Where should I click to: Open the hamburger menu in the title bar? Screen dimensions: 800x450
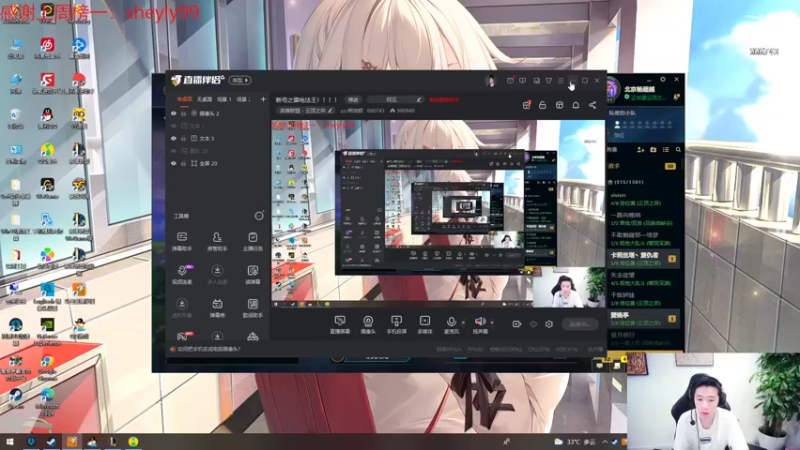pos(561,81)
